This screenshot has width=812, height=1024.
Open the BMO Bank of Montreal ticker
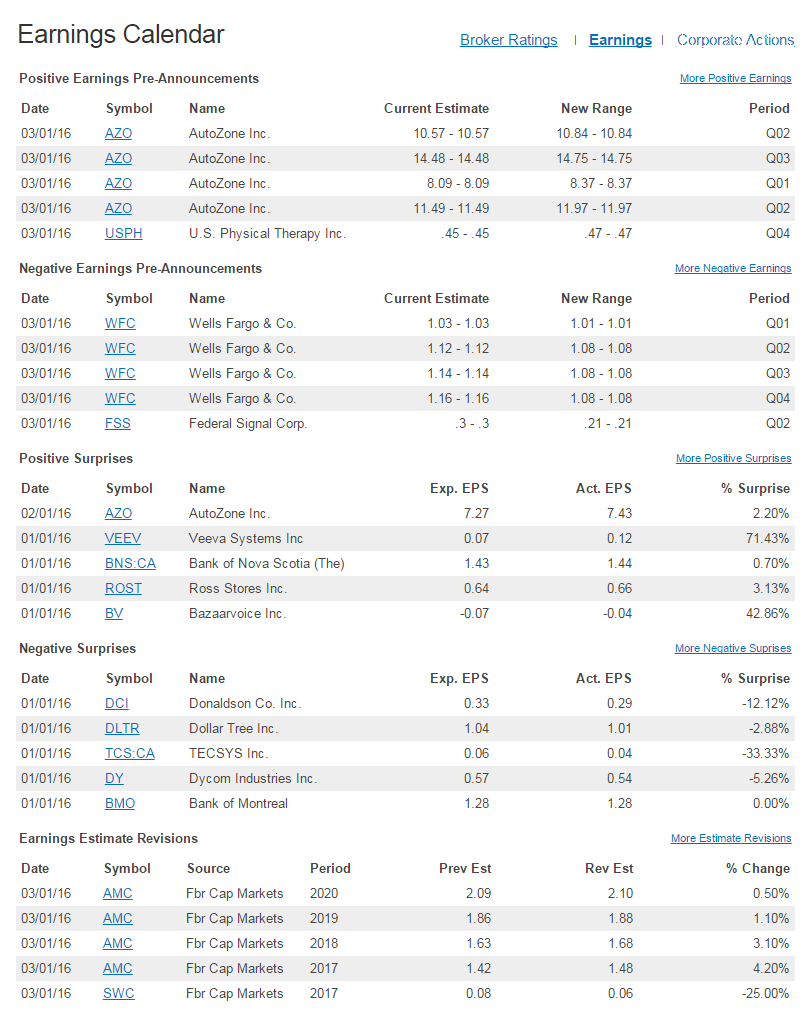[x=119, y=803]
